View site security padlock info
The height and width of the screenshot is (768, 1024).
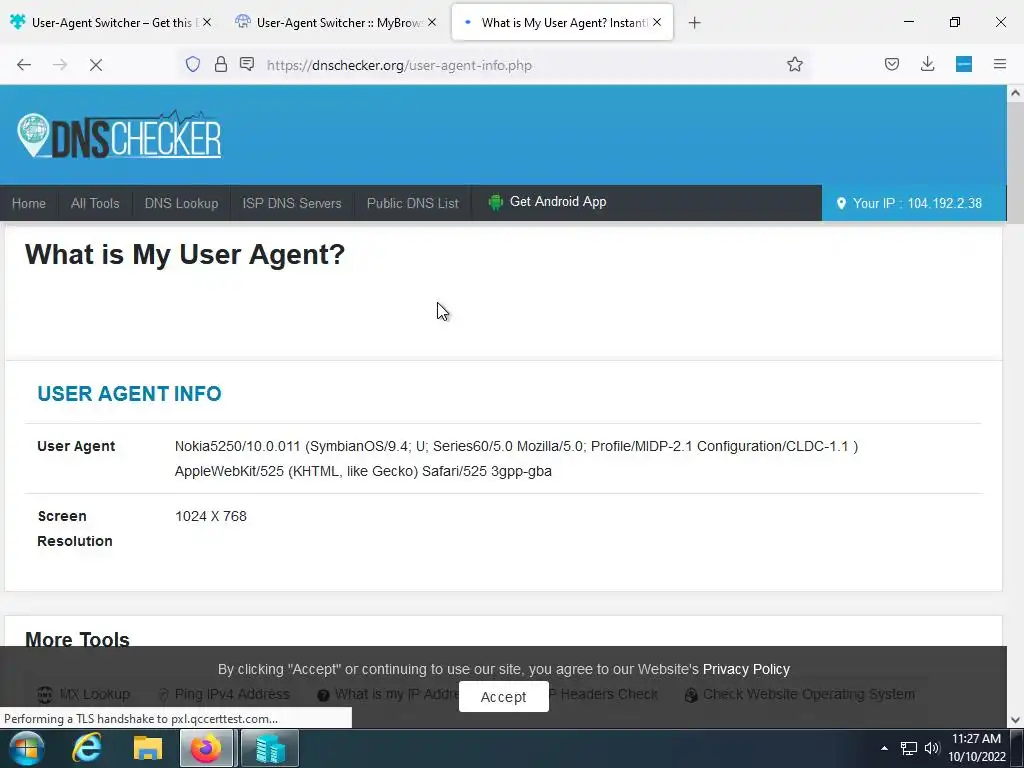(221, 64)
